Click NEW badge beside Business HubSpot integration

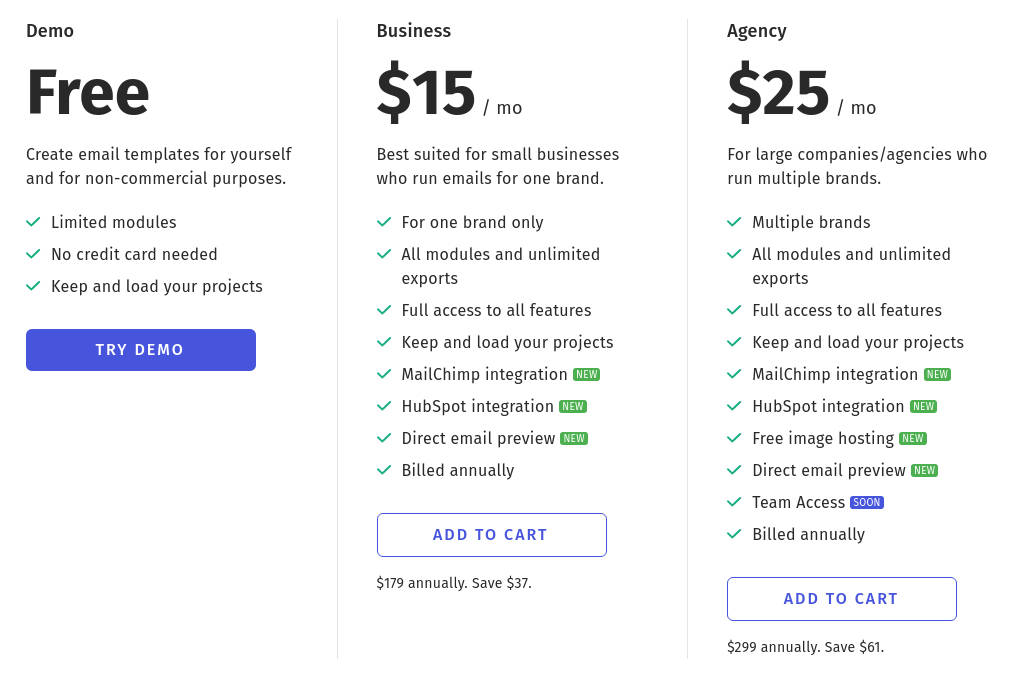[x=573, y=407]
